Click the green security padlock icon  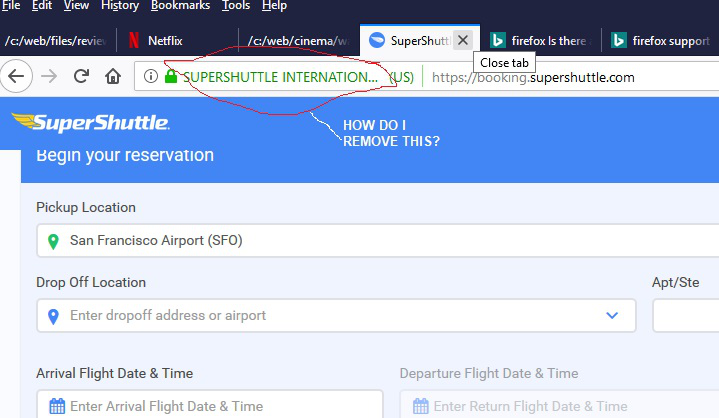[171, 77]
